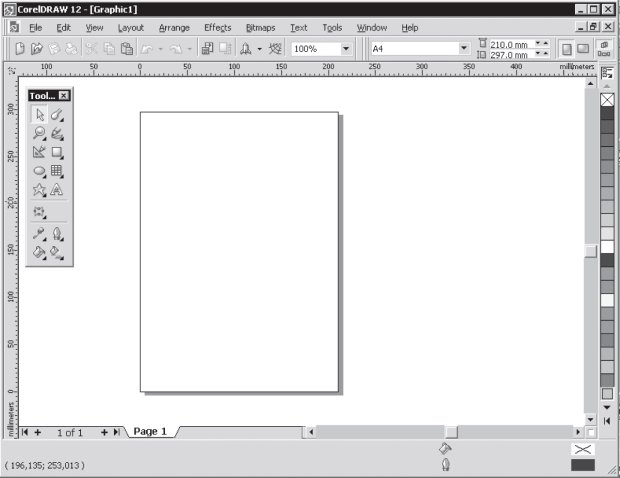
Task: Select the Pick tool arrow
Action: pyautogui.click(x=40, y=115)
